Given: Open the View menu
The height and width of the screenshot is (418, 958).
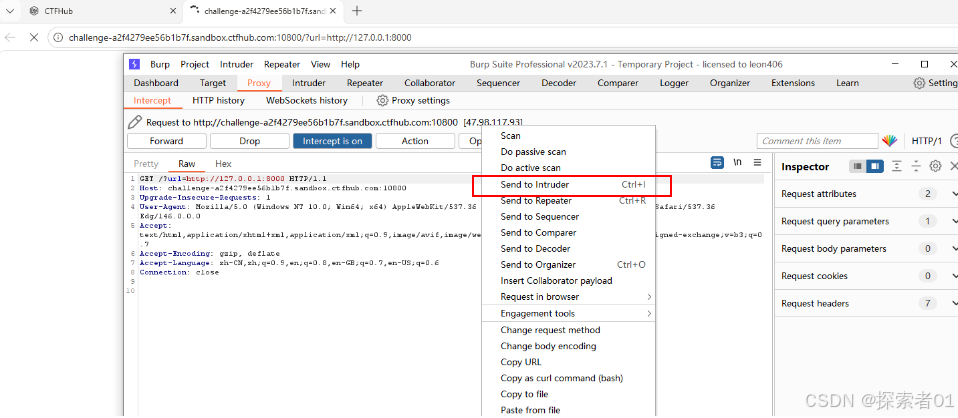Looking at the screenshot, I should 320,64.
